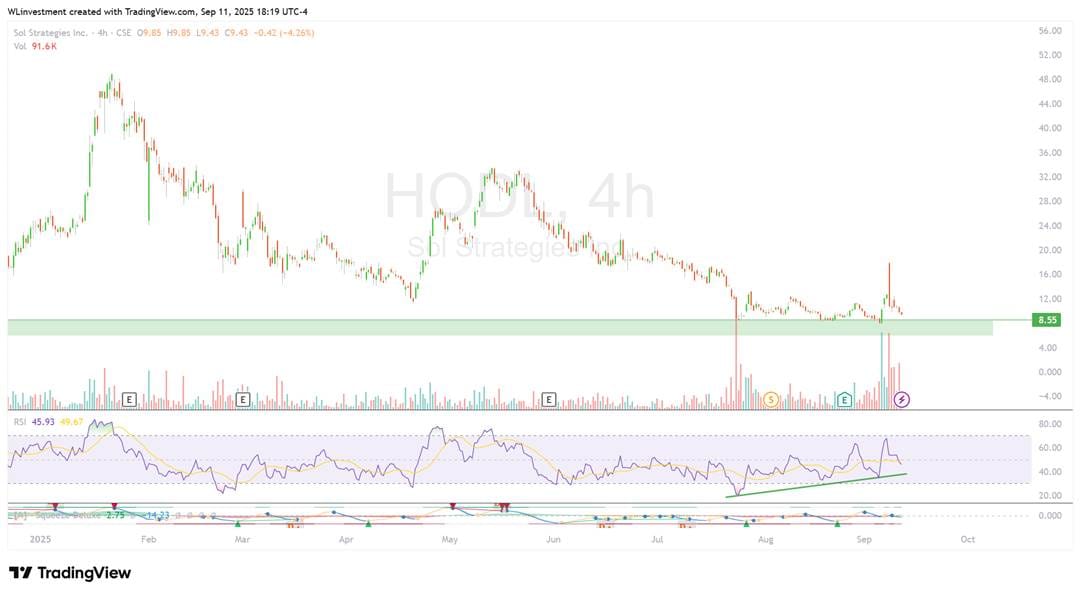Select the green trendline on the RSI pane
Screen dimensions: 1081x596
pyautogui.click(x=816, y=485)
